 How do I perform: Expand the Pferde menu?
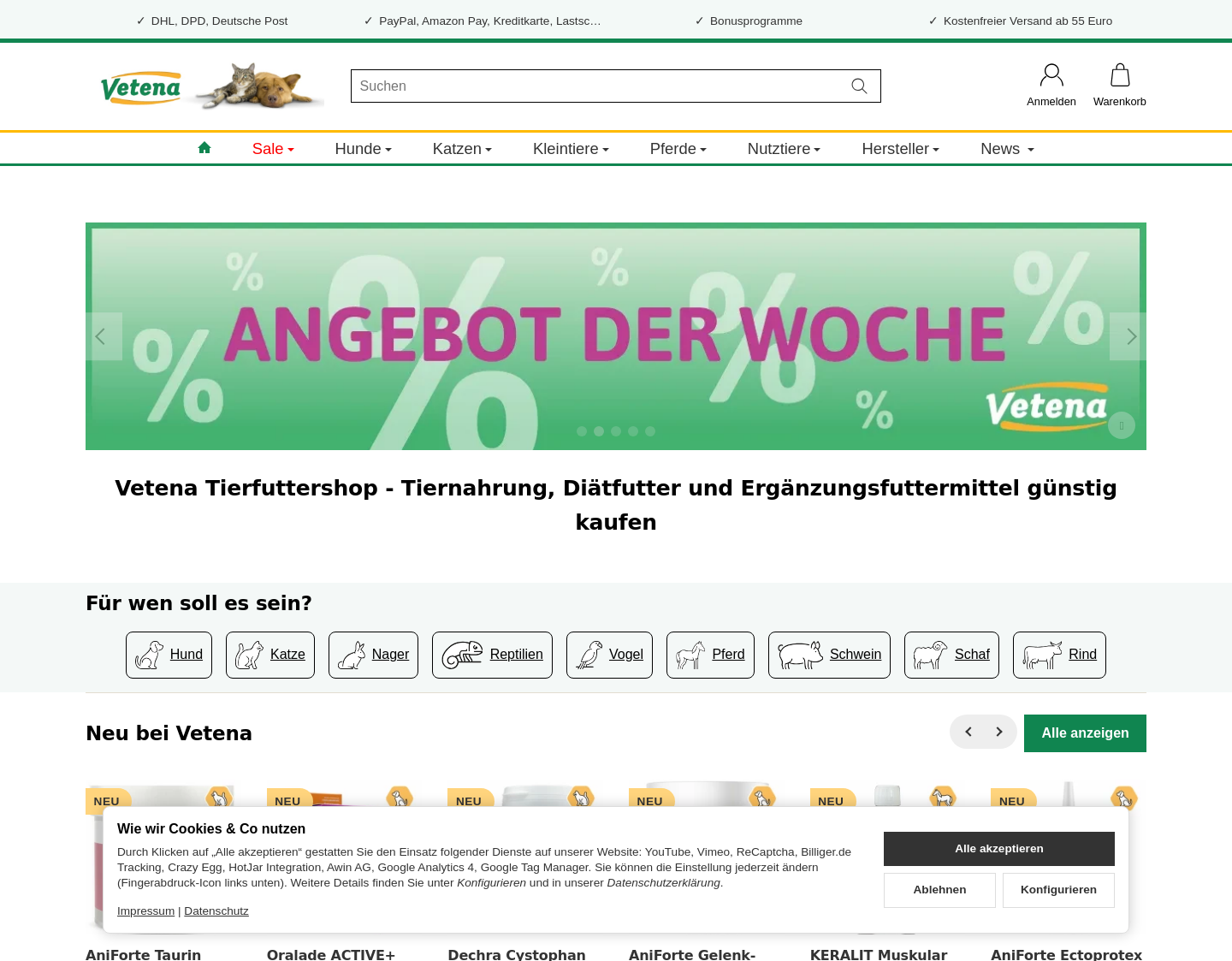tap(678, 149)
